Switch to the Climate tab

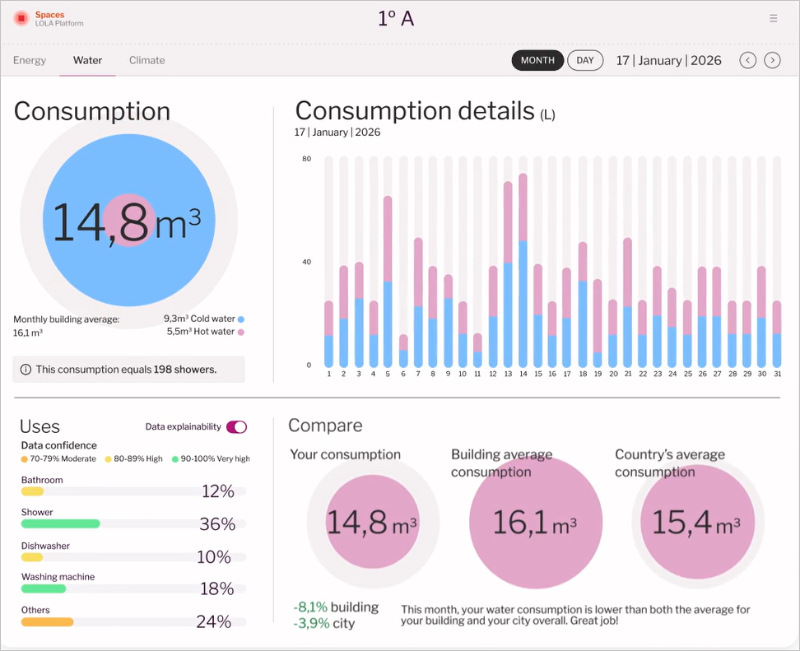tap(147, 61)
